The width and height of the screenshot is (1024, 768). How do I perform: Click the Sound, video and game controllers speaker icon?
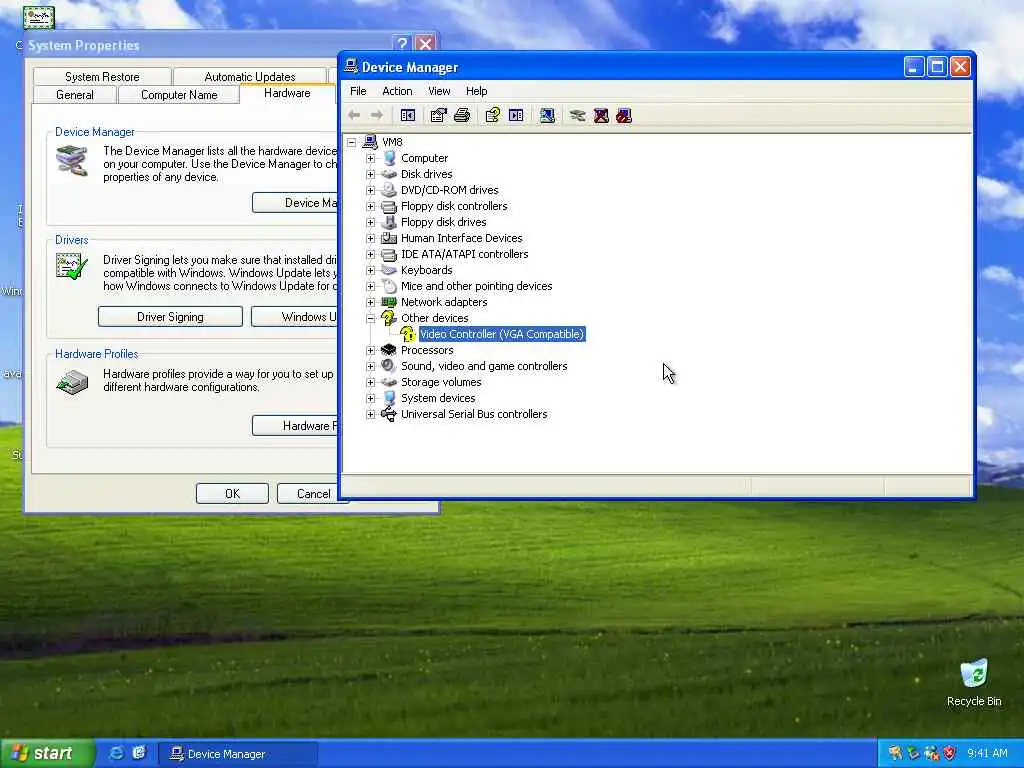(389, 366)
